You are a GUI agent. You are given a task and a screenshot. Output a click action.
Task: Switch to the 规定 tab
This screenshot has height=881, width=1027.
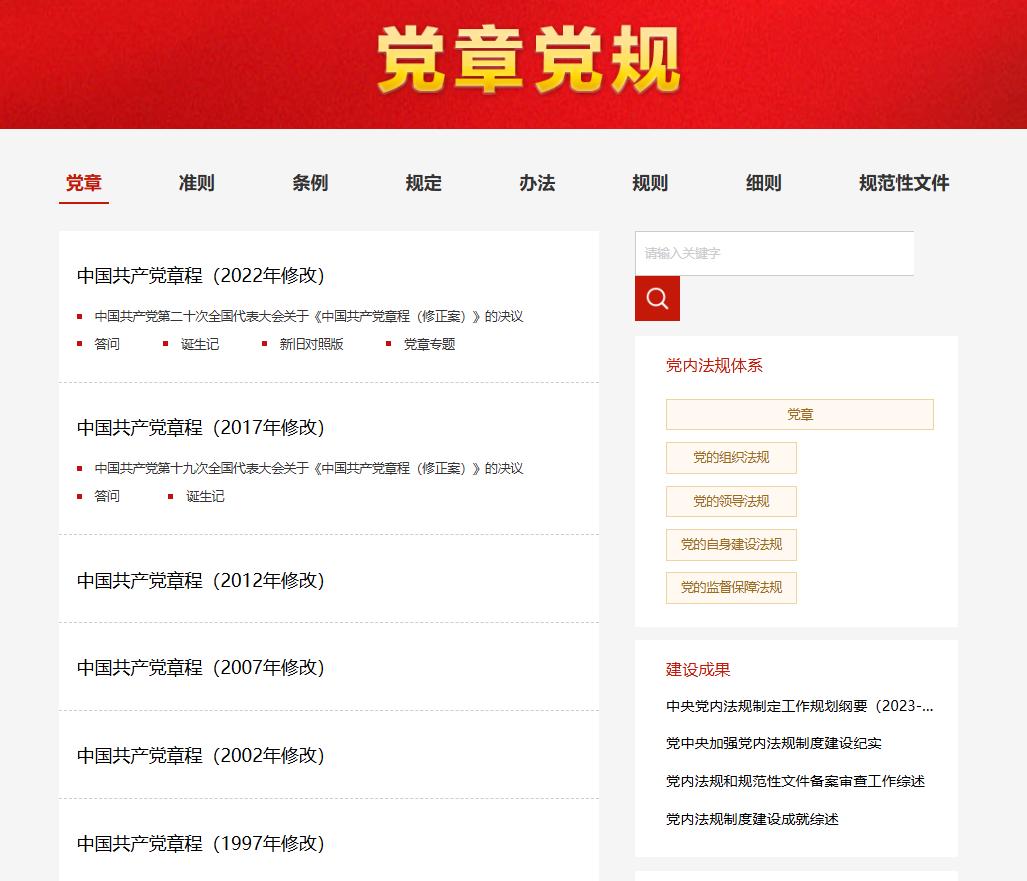pos(424,183)
